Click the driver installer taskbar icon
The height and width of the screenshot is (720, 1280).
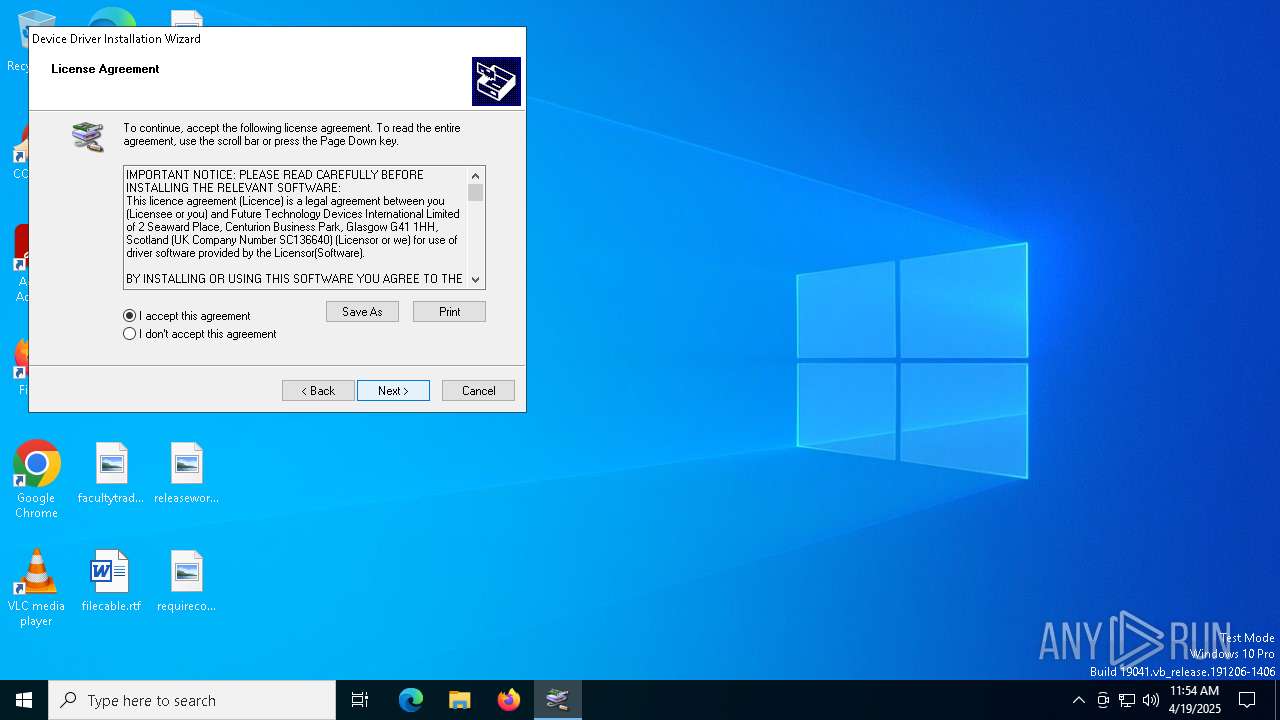tap(558, 700)
